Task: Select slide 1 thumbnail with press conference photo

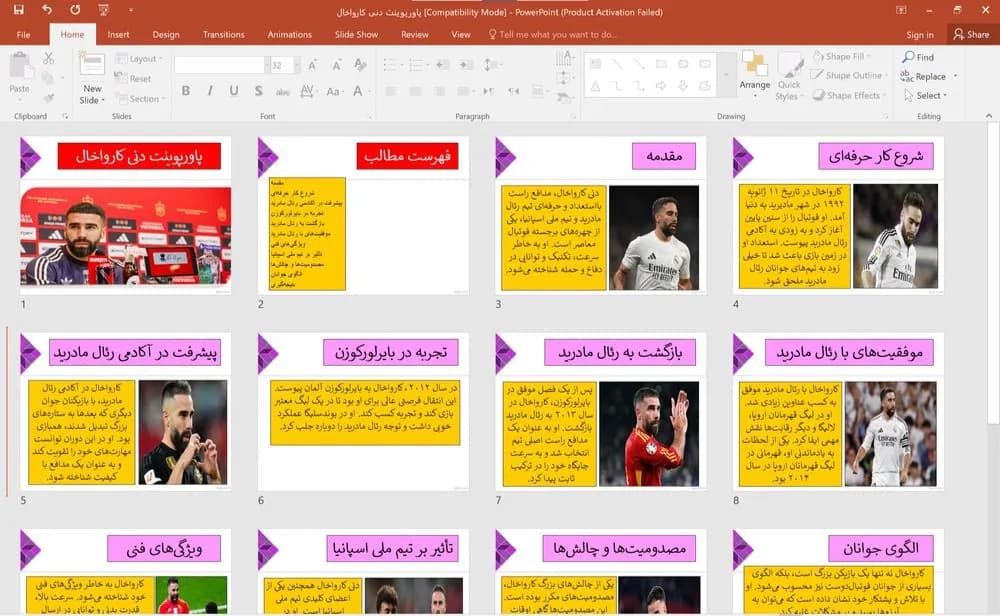Action: [126, 216]
